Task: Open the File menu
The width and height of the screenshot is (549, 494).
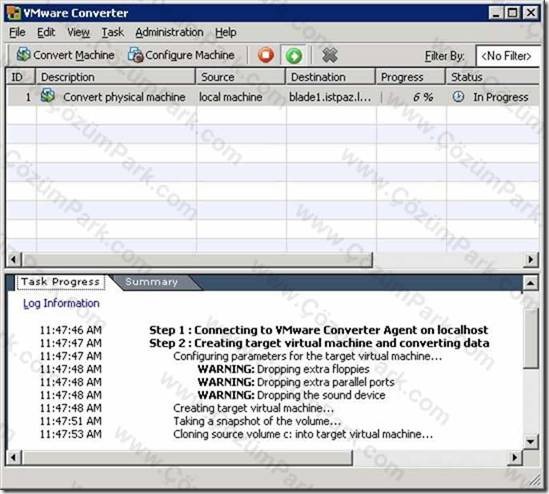Action: click(17, 32)
